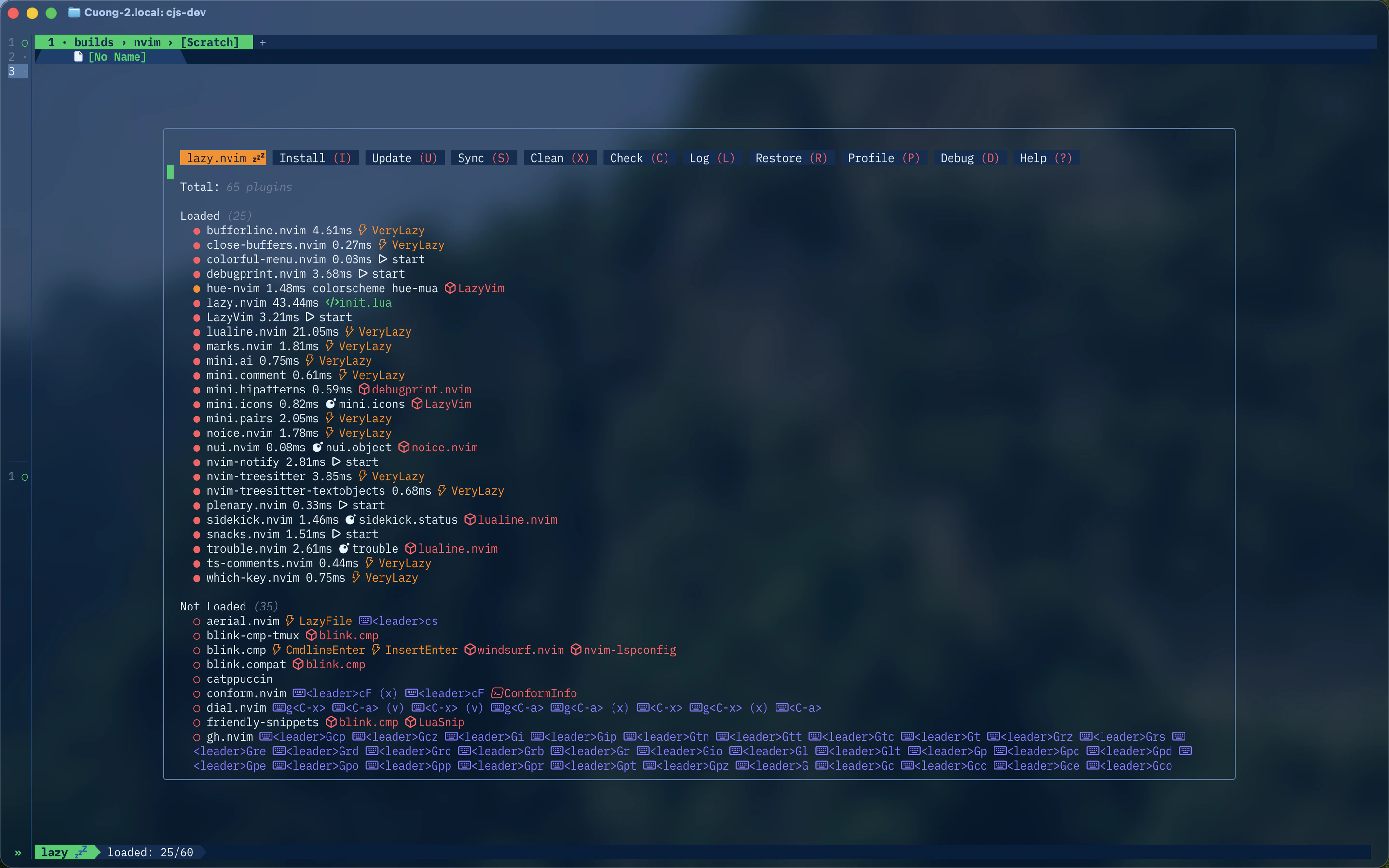
Task: Click the require icon before mini.icons module
Action: pos(330,404)
